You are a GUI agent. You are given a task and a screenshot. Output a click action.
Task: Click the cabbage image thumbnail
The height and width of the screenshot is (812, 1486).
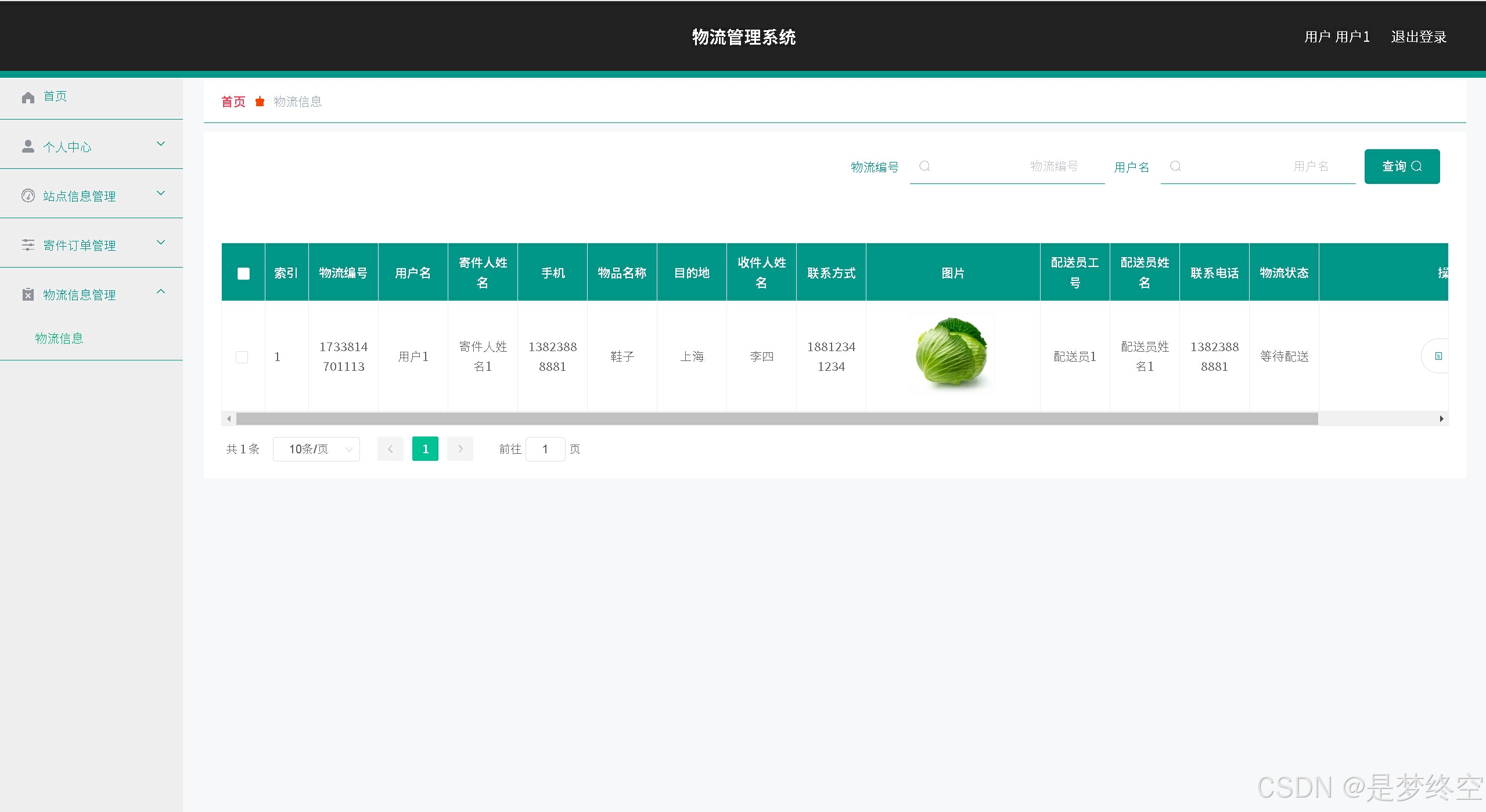(x=952, y=353)
